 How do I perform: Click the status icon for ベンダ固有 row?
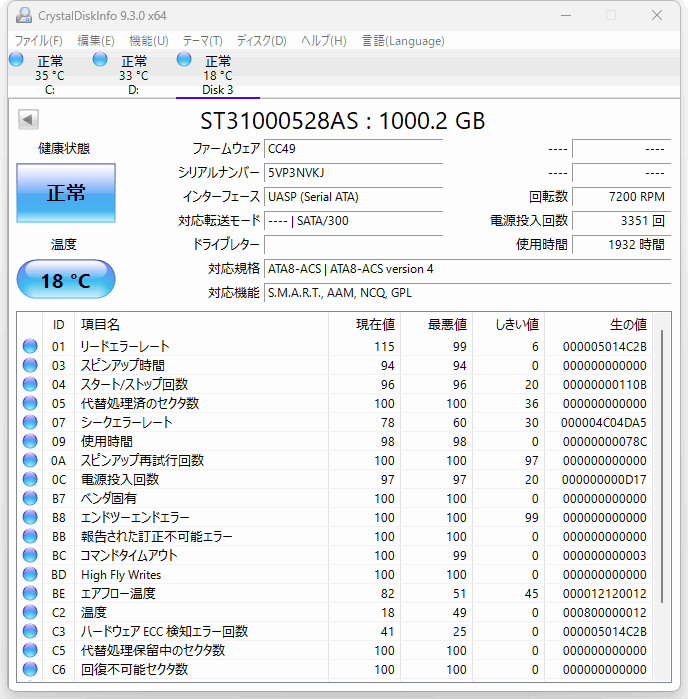tap(30, 498)
